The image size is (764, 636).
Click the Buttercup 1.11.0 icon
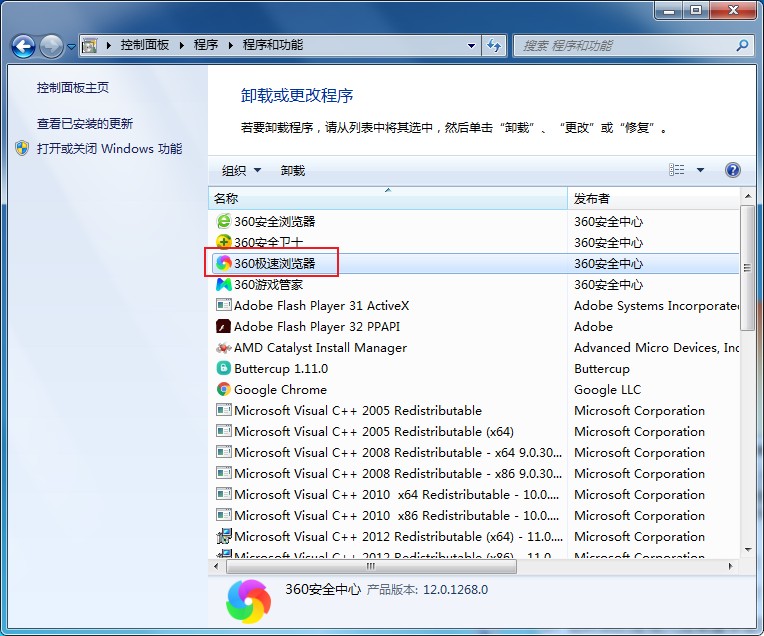(223, 368)
